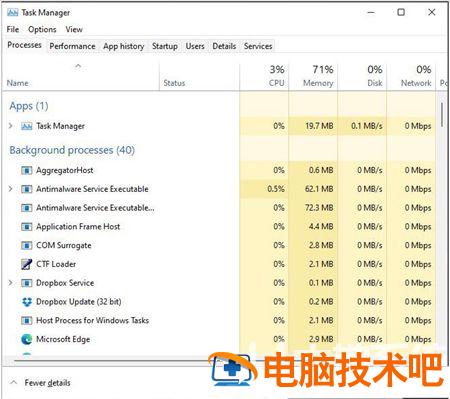Image resolution: width=450 pixels, height=399 pixels.
Task: Expand the Task Manager app group
Action: pos(10,126)
